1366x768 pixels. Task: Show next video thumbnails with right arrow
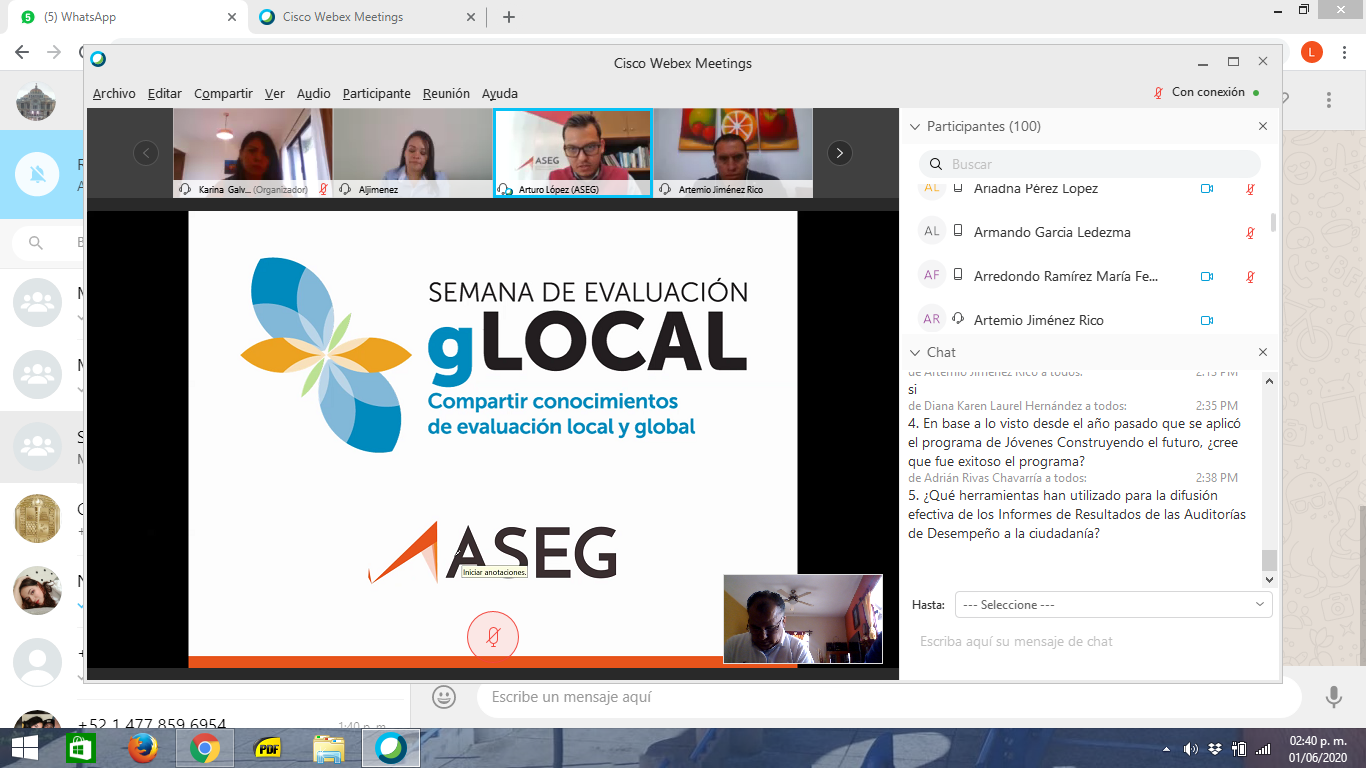click(x=840, y=153)
